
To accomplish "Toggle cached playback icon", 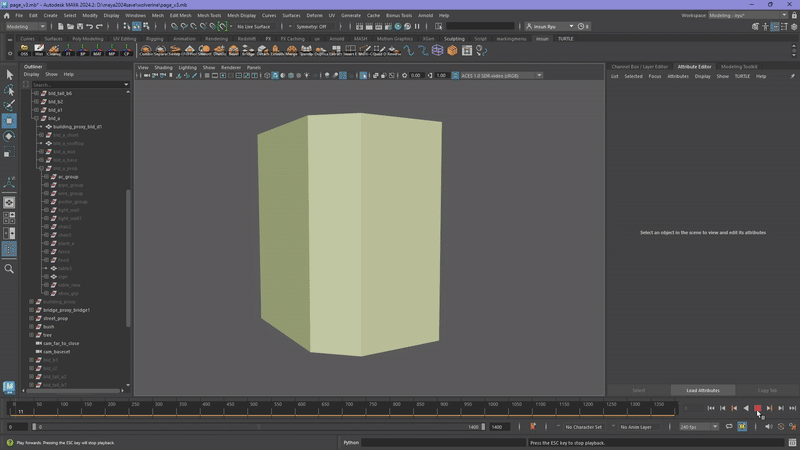I will click(742, 427).
